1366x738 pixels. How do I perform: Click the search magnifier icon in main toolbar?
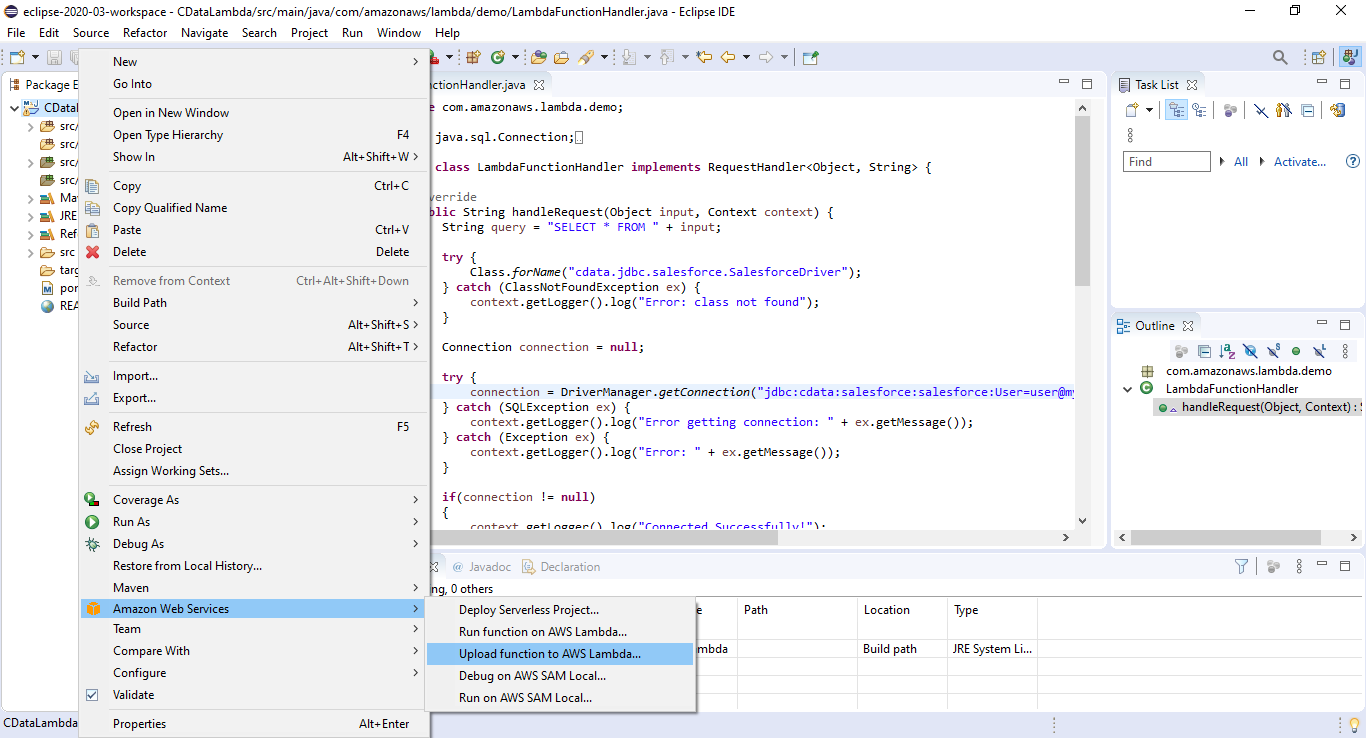(1280, 58)
